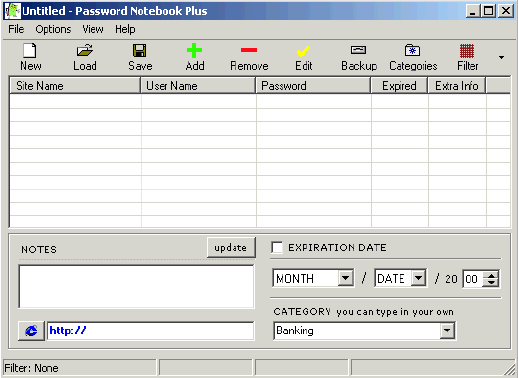Open the Filter grid icon

pyautogui.click(x=467, y=57)
